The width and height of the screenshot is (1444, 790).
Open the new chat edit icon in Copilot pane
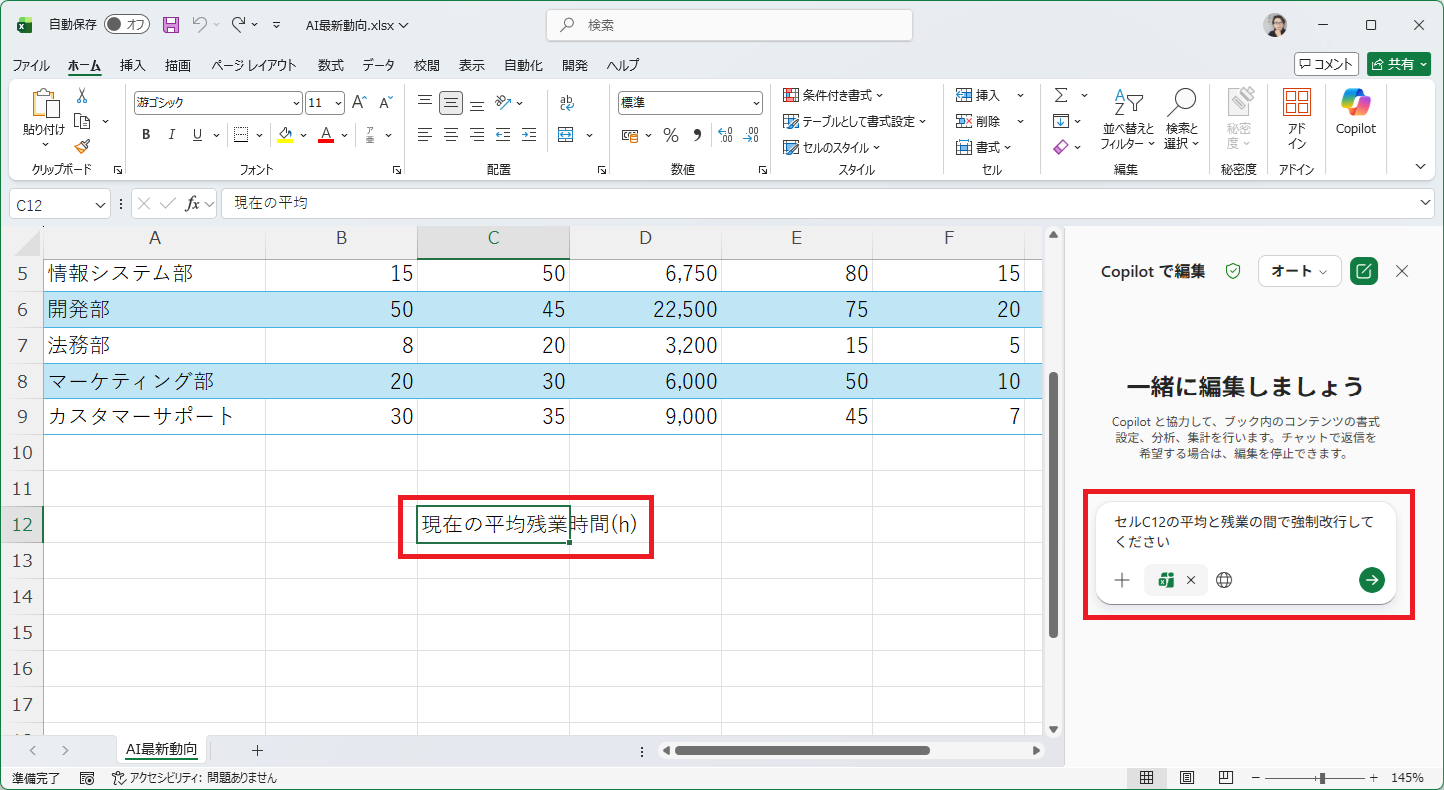(1362, 271)
